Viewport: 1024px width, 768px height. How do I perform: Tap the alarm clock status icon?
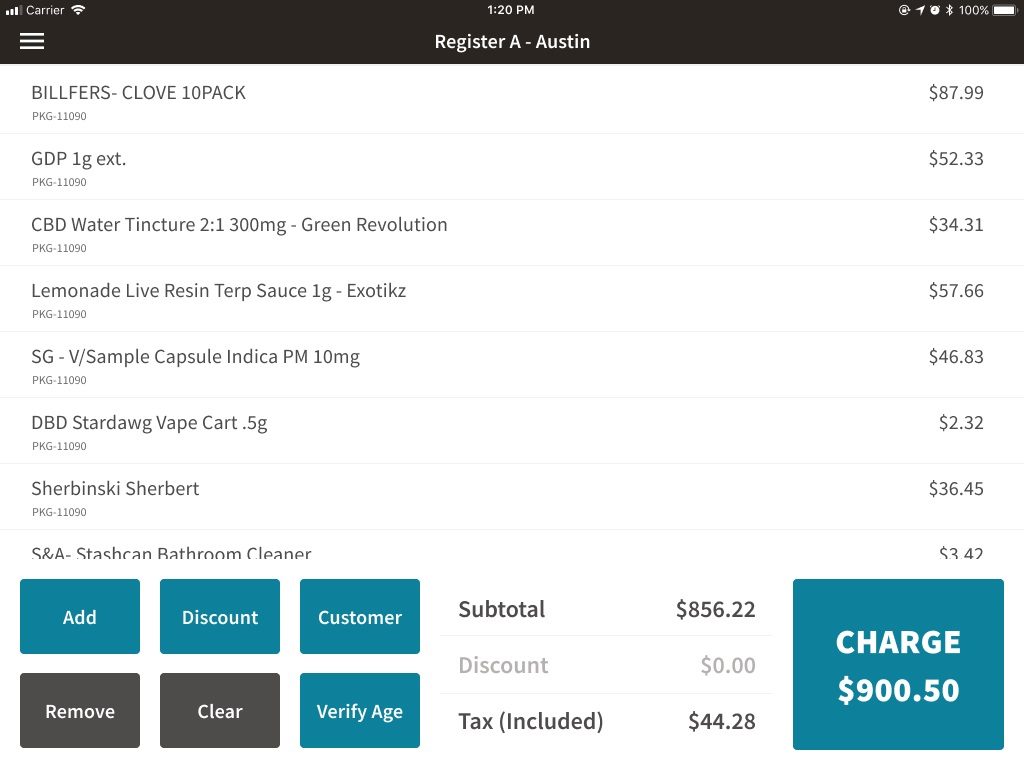[x=935, y=10]
